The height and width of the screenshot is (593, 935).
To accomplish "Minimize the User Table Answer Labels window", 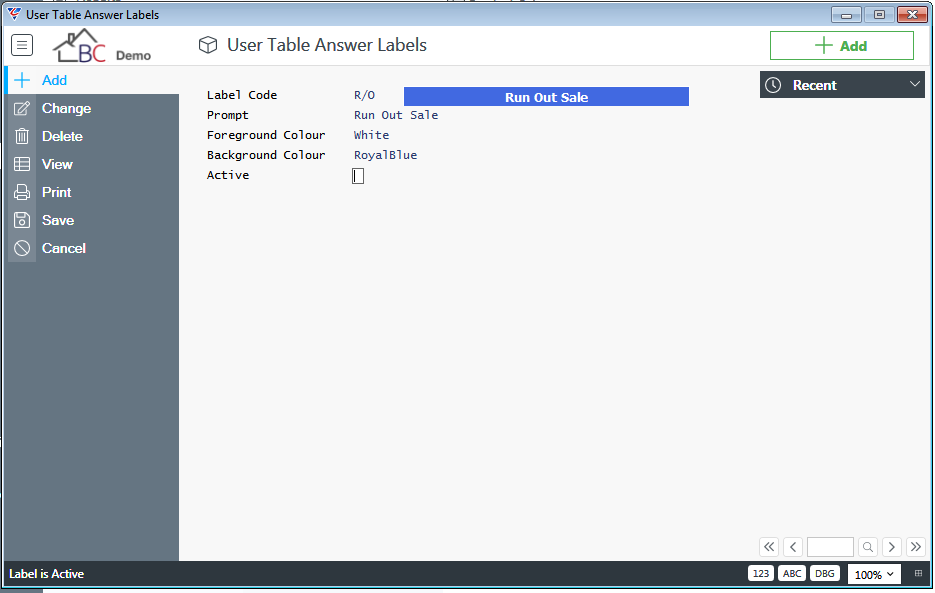I will (x=846, y=14).
